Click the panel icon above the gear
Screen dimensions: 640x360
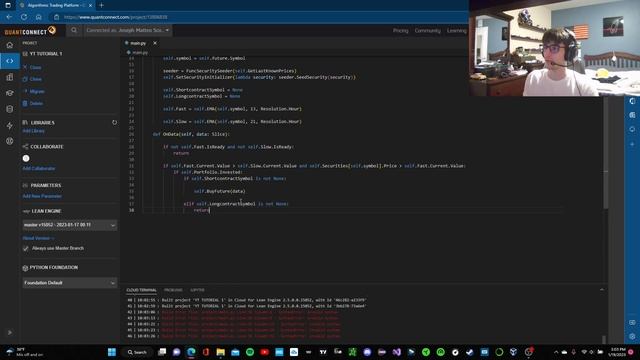pyautogui.click(x=632, y=322)
